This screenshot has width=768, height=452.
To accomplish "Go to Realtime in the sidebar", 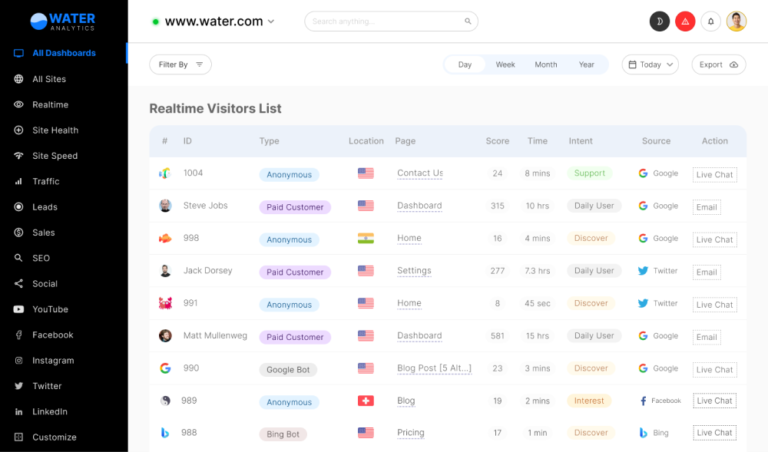I will point(50,104).
